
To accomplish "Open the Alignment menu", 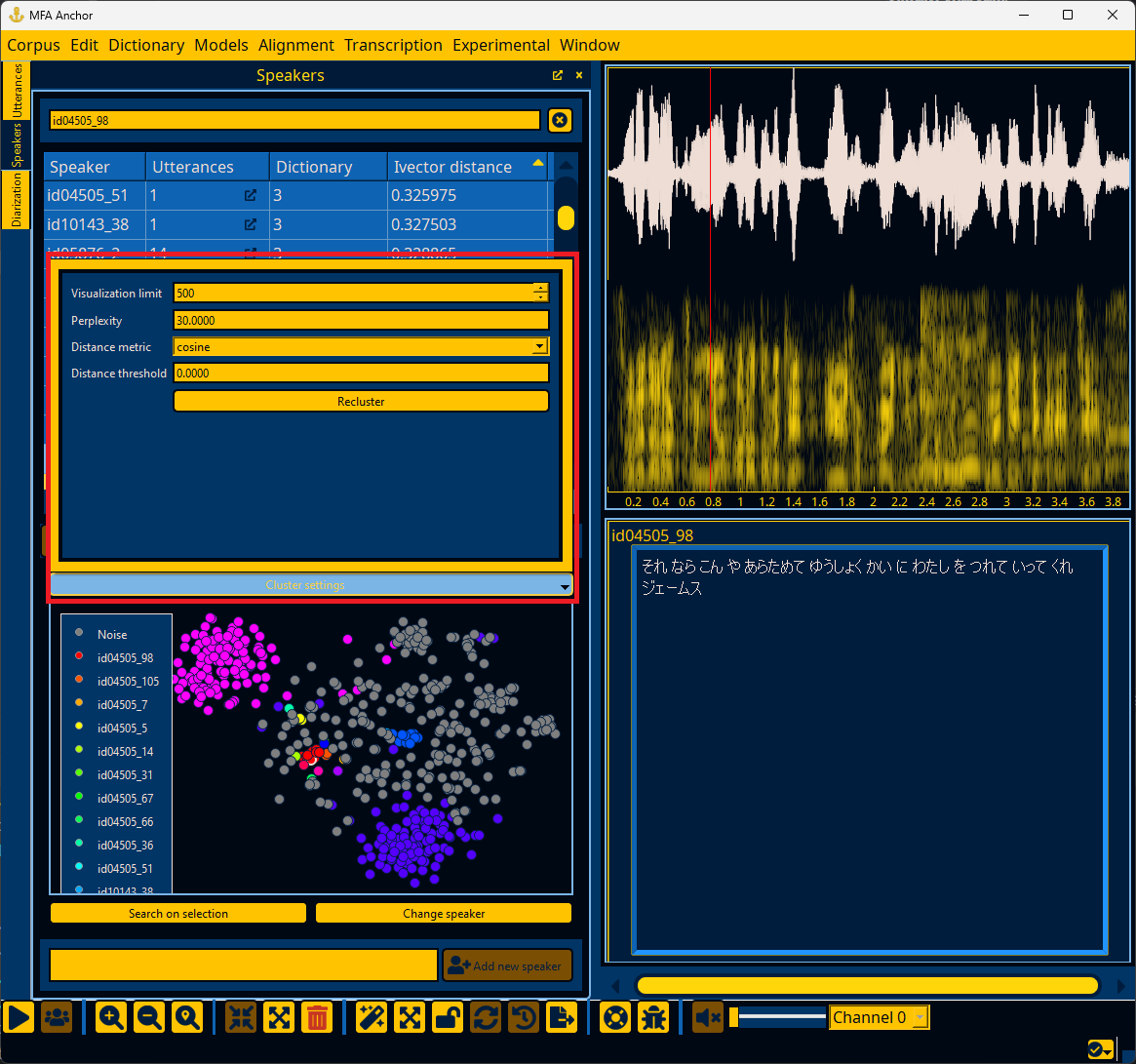I will click(x=296, y=45).
